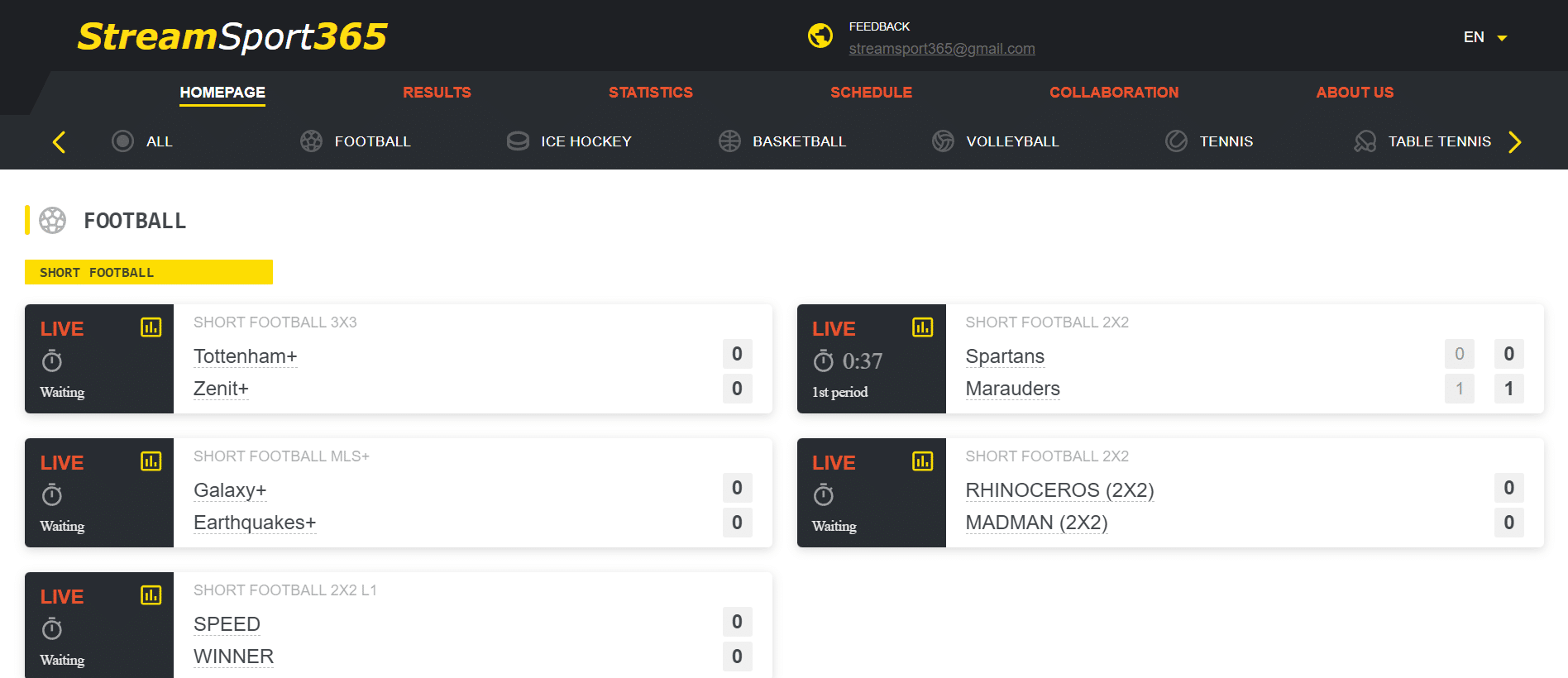Filter matches by Basketball

pyautogui.click(x=782, y=141)
